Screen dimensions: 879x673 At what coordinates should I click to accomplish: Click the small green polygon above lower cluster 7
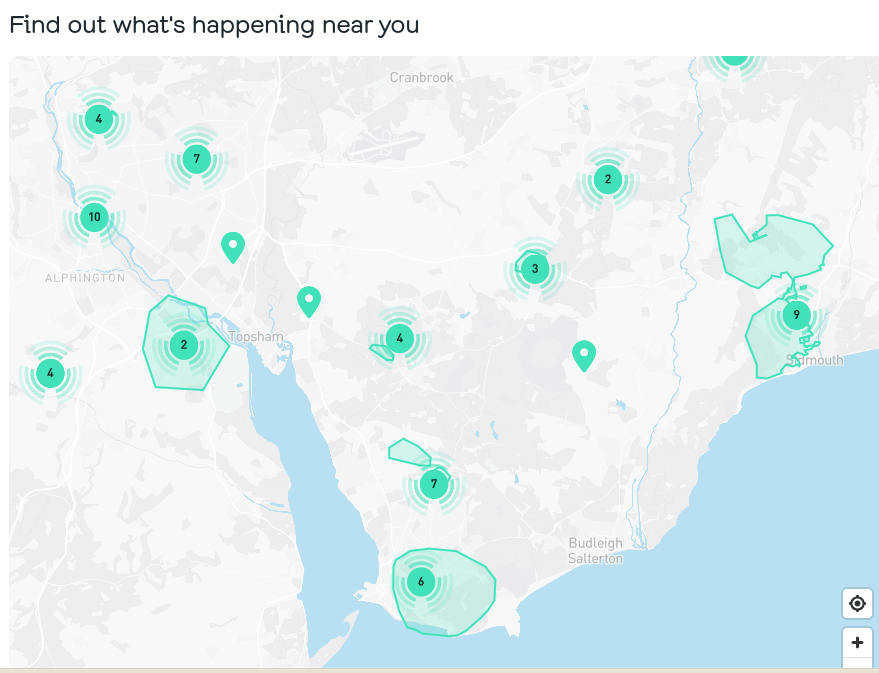(407, 452)
